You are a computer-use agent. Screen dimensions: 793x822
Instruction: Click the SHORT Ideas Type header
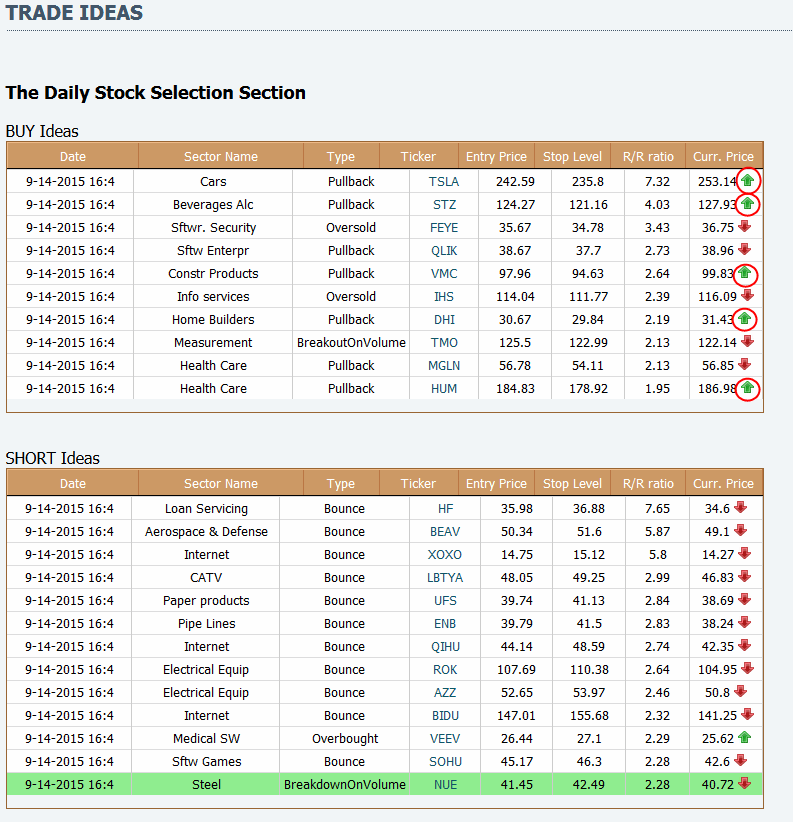pos(341,483)
